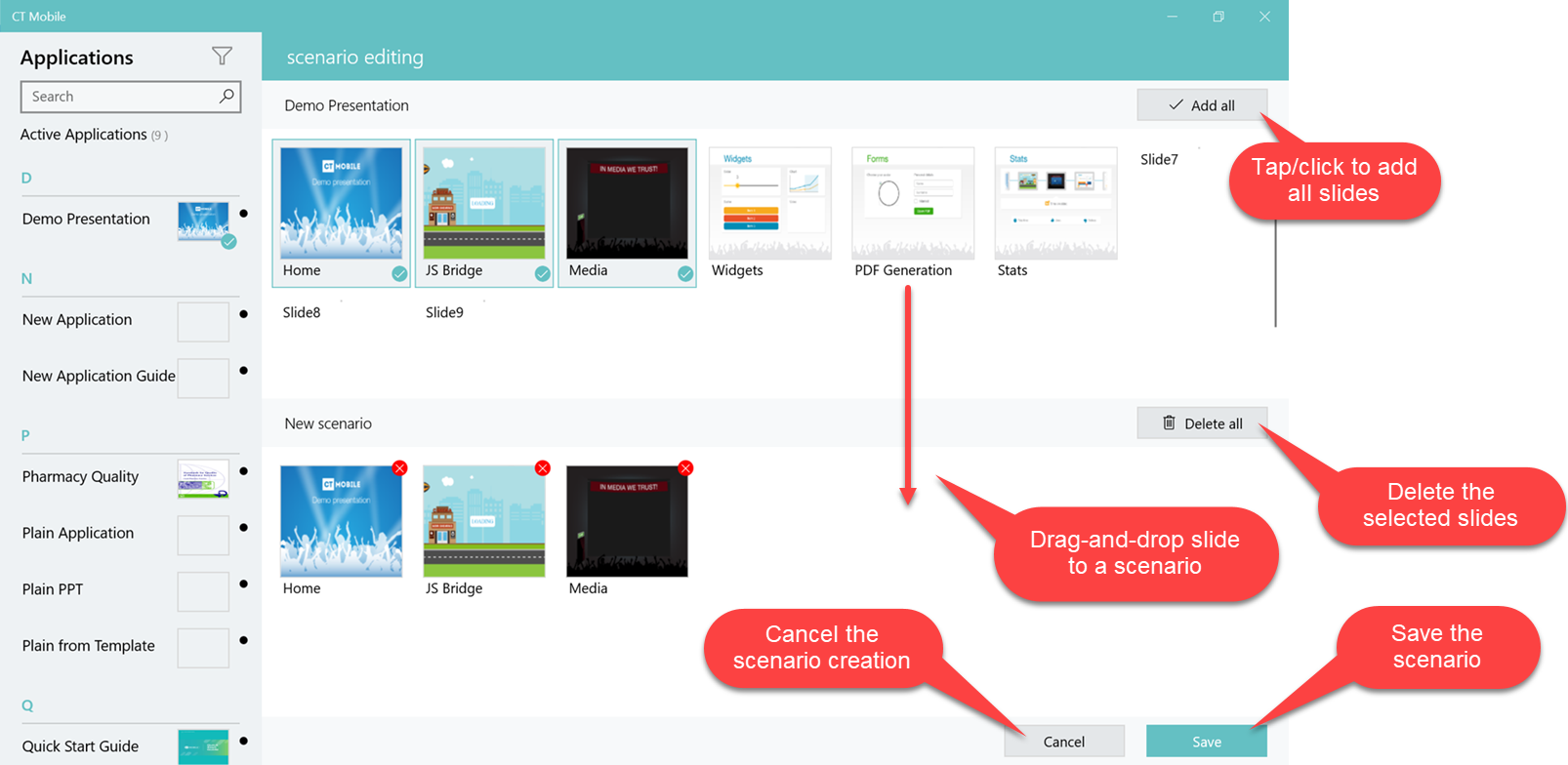Click the Demo Presentation application's checkmark badge
Screen dimensions: 1568x765
click(228, 241)
